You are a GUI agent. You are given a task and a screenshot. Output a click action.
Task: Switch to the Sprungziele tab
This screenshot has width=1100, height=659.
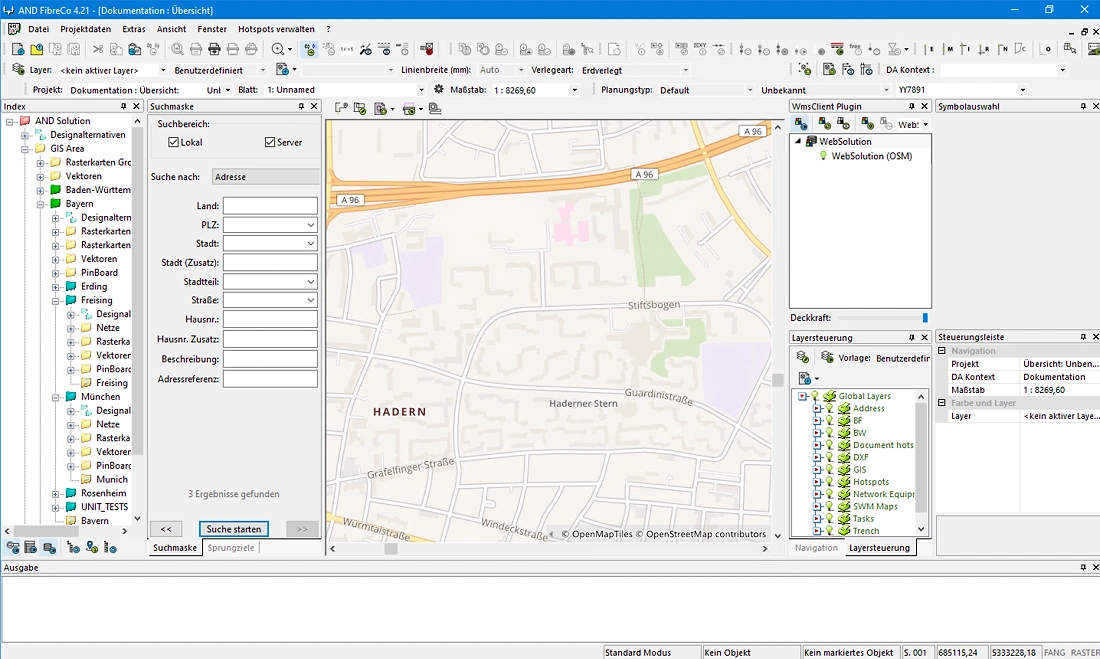click(x=231, y=547)
